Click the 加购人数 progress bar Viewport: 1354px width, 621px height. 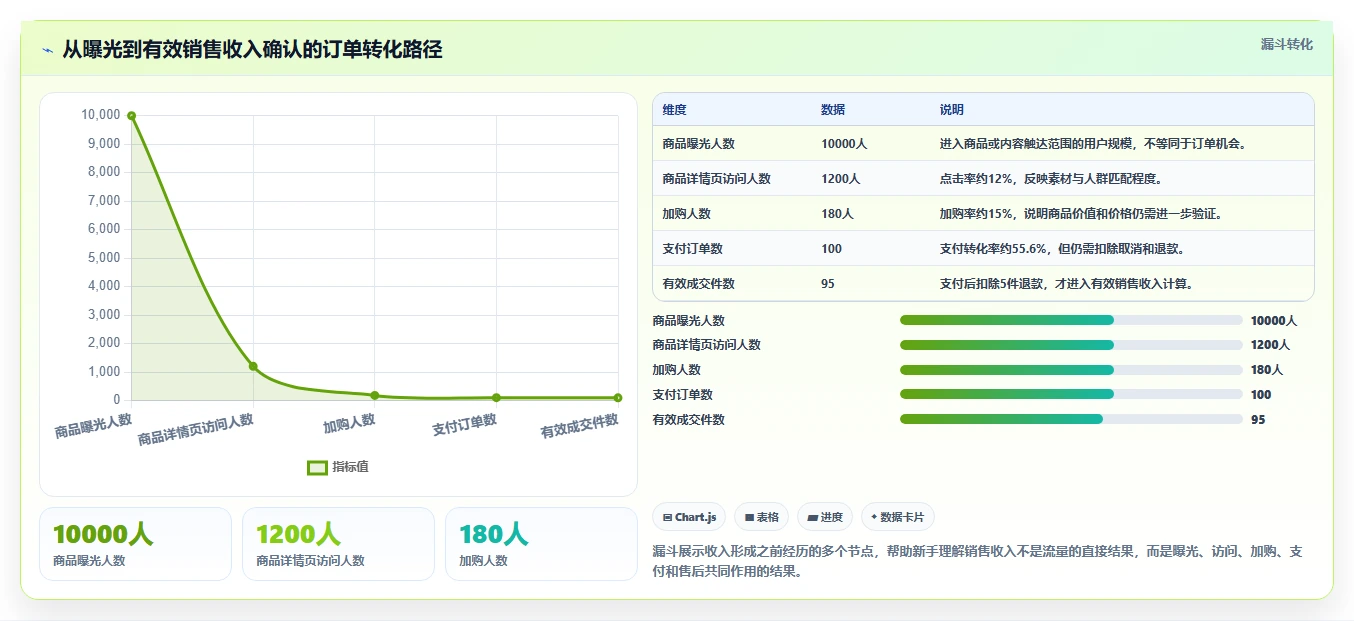pos(1071,370)
